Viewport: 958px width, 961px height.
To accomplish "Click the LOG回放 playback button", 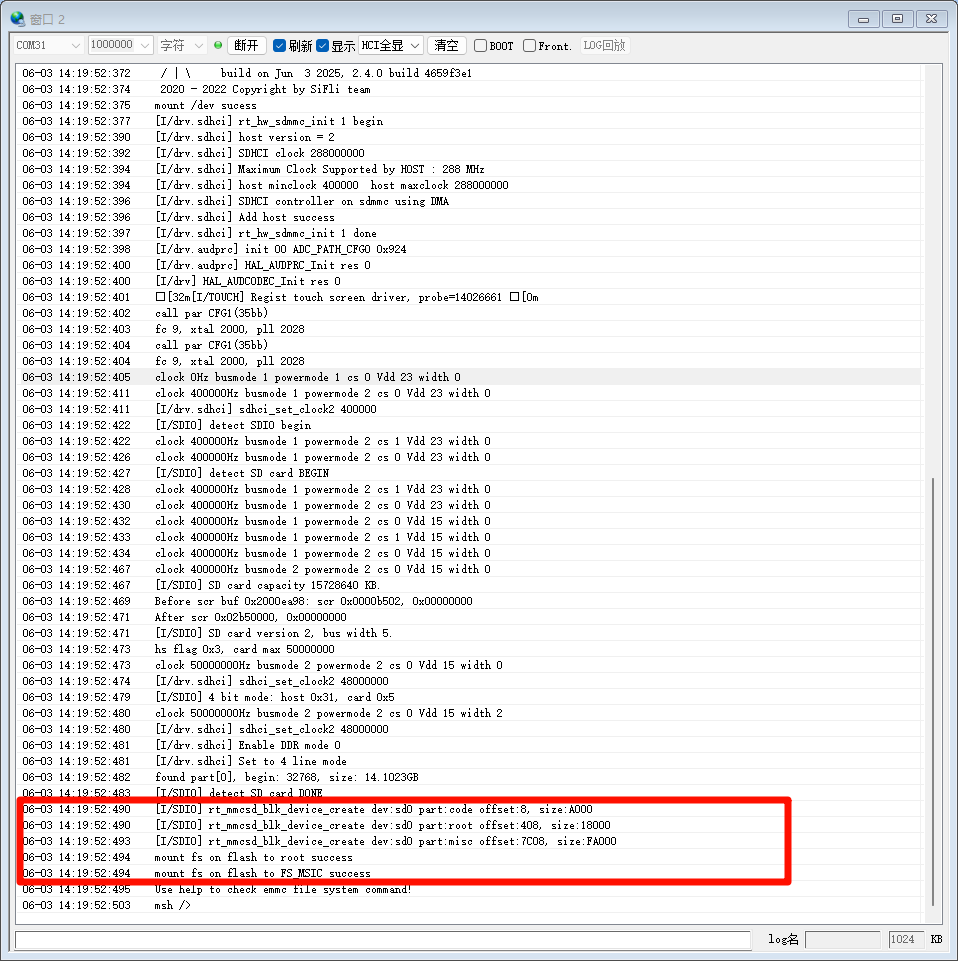I will coord(604,45).
